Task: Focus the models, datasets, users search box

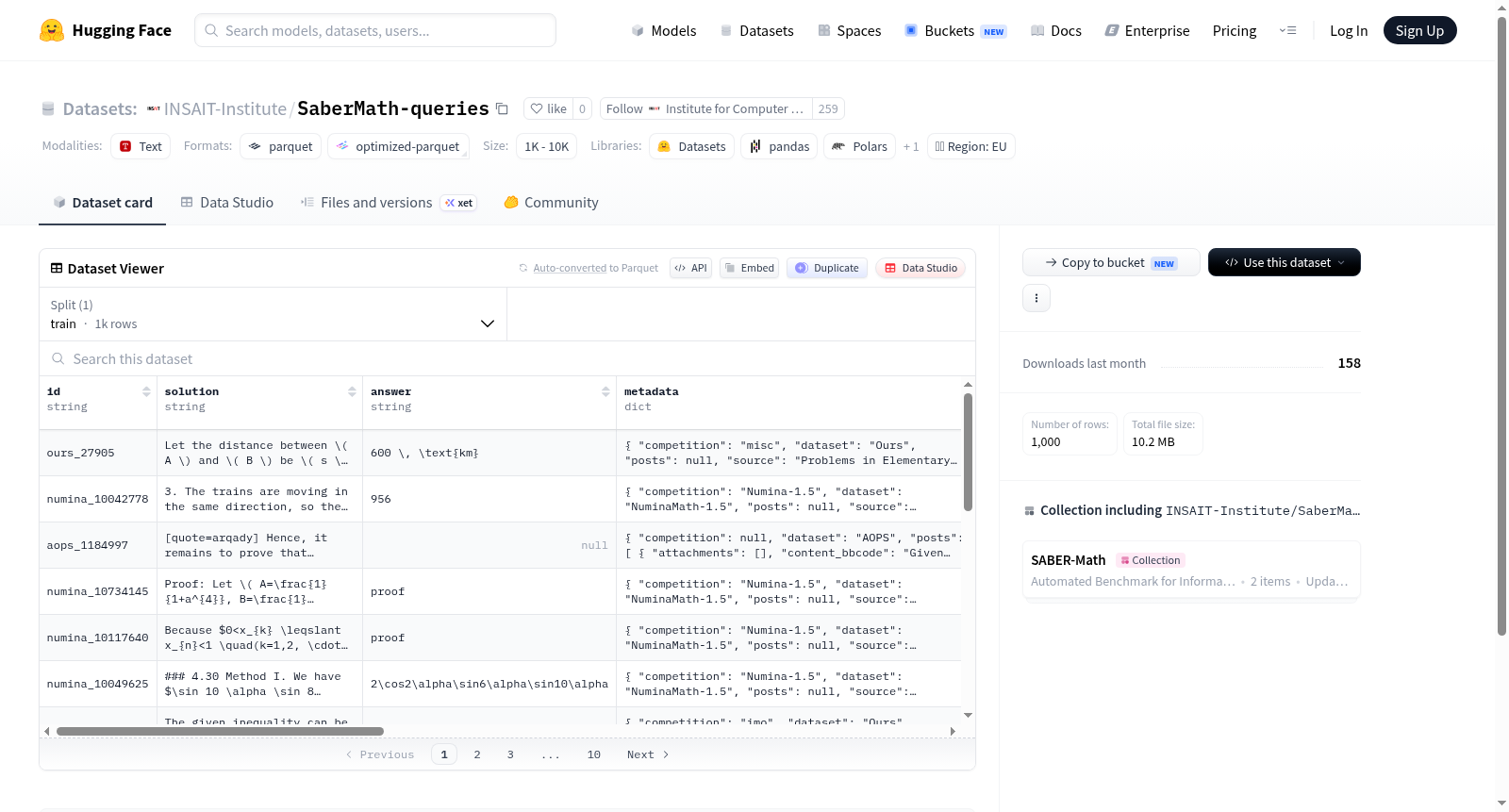Action: coord(375,30)
